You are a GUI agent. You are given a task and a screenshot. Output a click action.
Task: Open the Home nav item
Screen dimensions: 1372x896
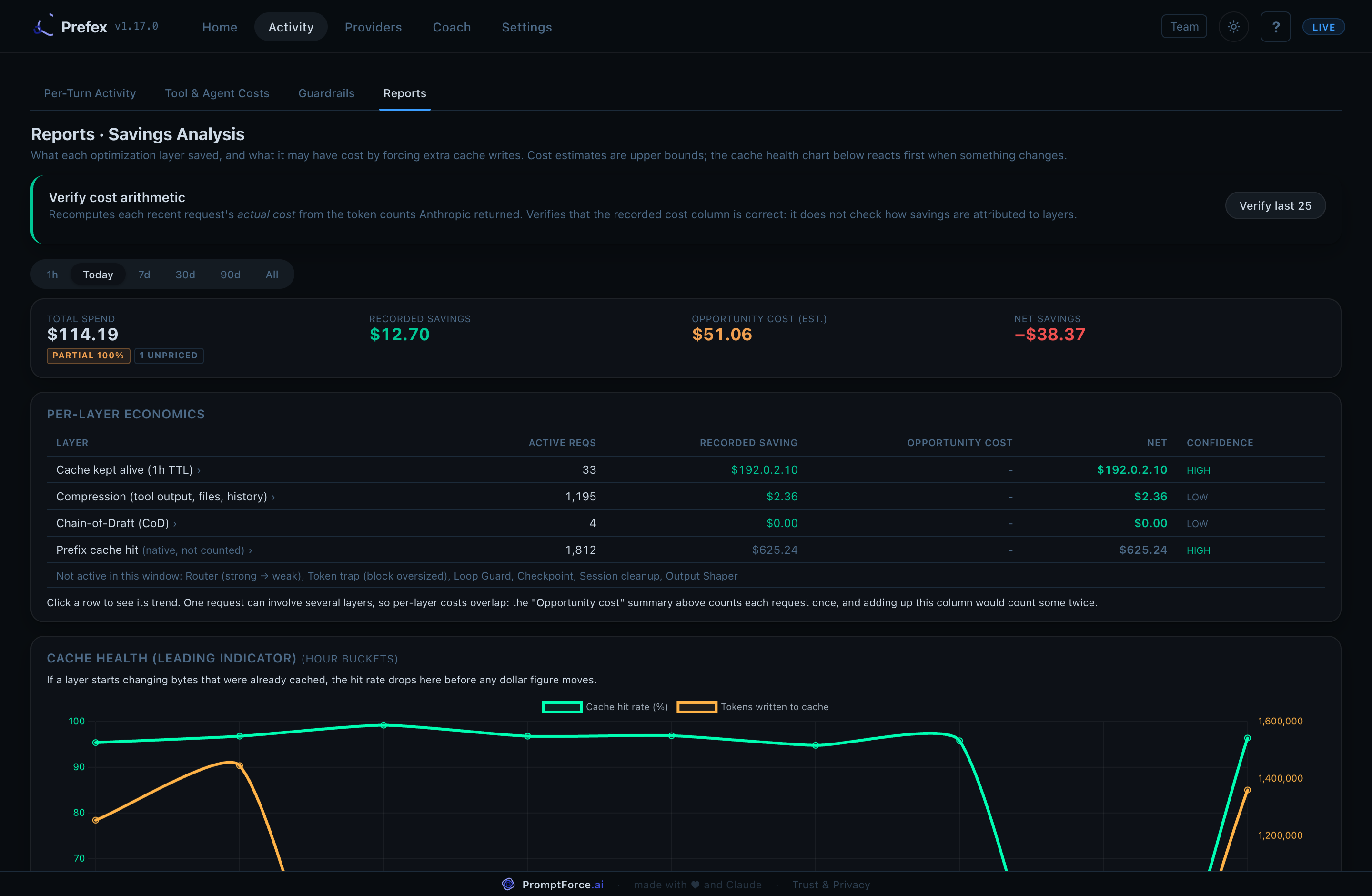coord(220,27)
